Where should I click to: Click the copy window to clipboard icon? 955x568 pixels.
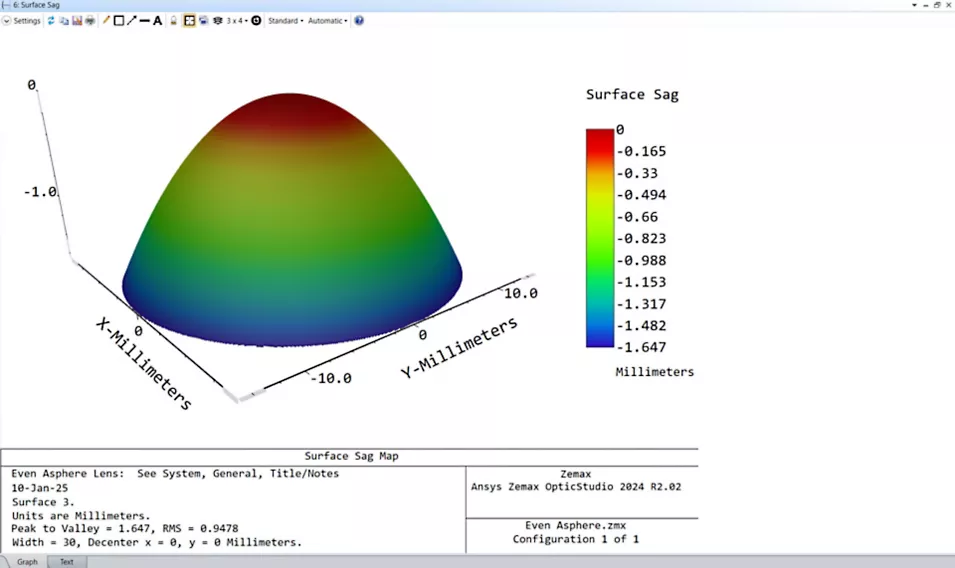[64, 20]
